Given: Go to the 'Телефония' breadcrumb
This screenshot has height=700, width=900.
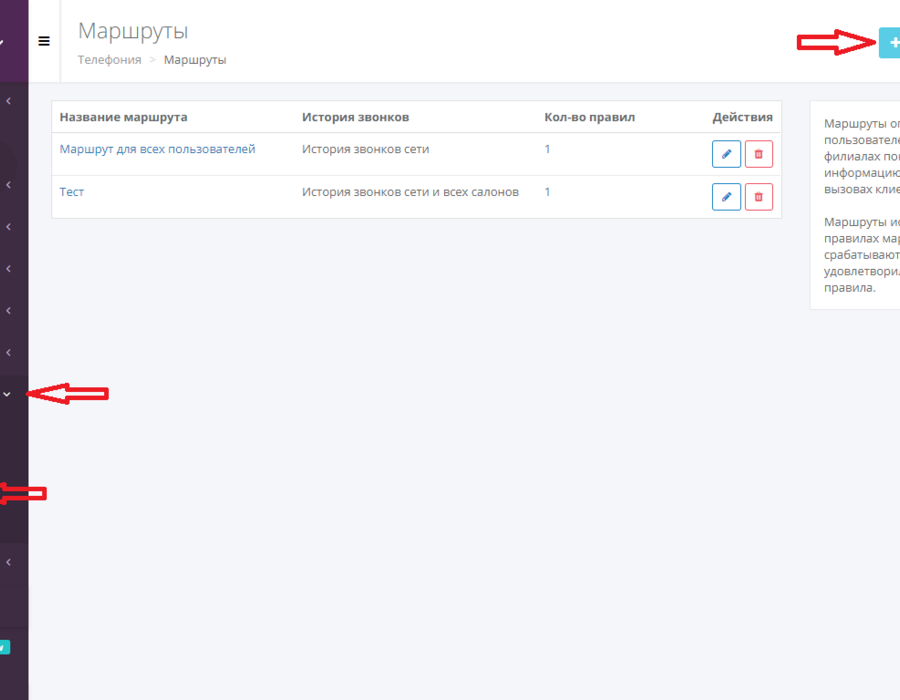Looking at the screenshot, I should point(110,60).
